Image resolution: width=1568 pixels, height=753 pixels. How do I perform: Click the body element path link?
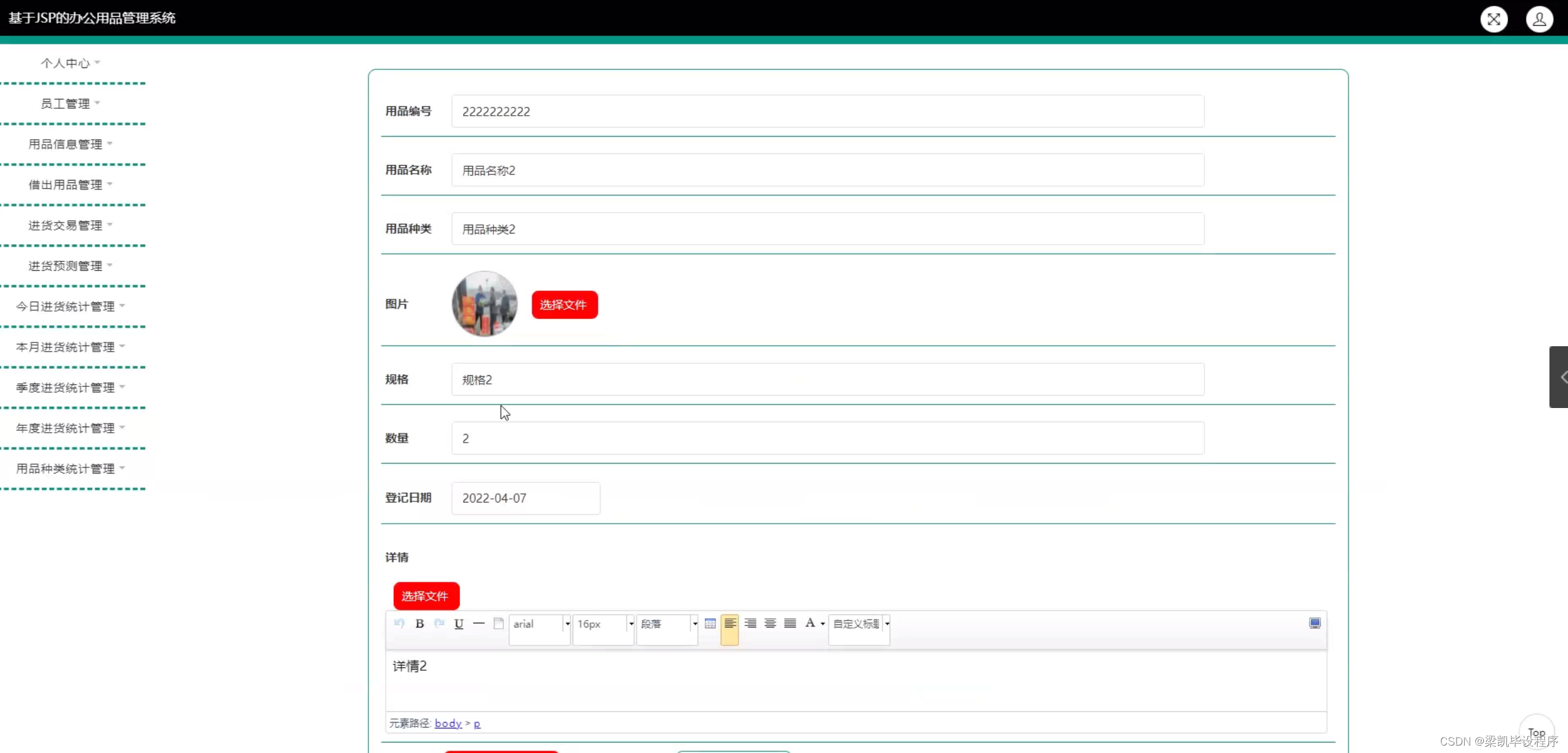click(x=448, y=723)
